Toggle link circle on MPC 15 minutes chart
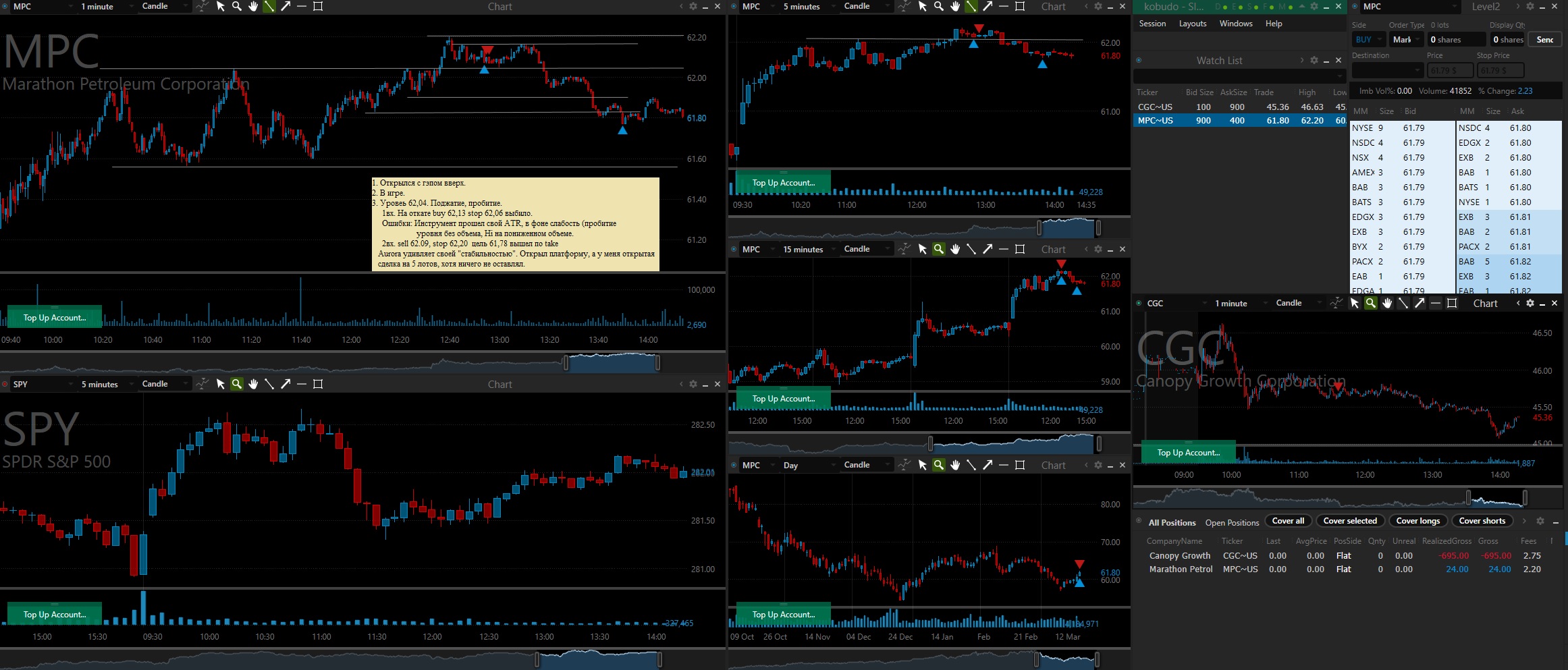This screenshot has width=1568, height=670. [x=734, y=249]
